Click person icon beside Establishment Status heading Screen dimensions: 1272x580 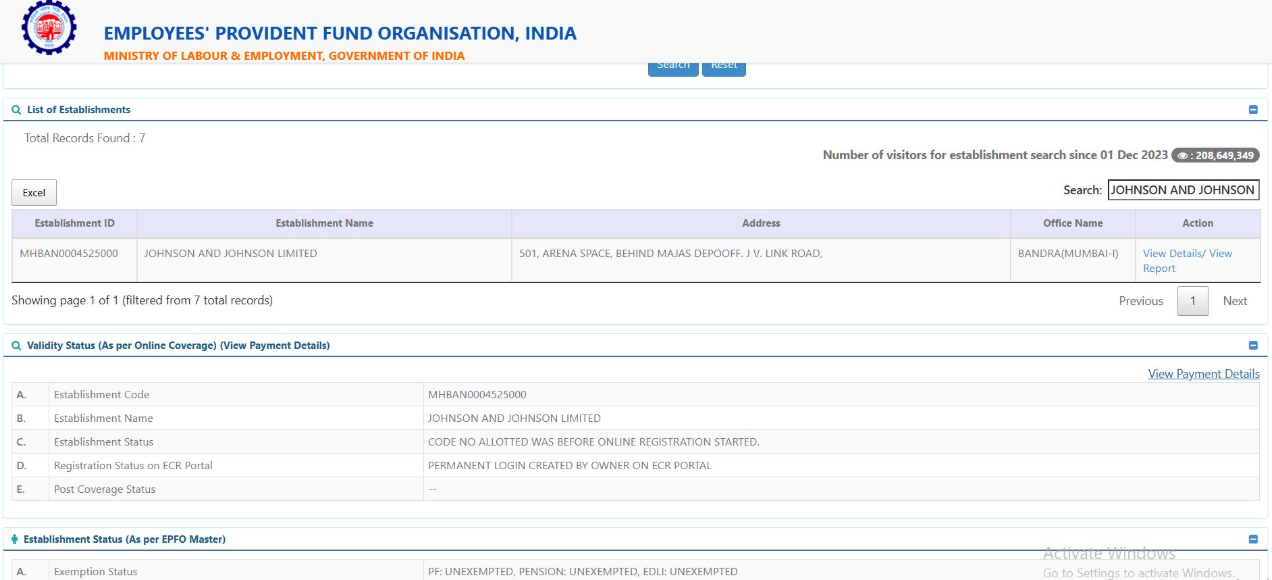coord(15,540)
